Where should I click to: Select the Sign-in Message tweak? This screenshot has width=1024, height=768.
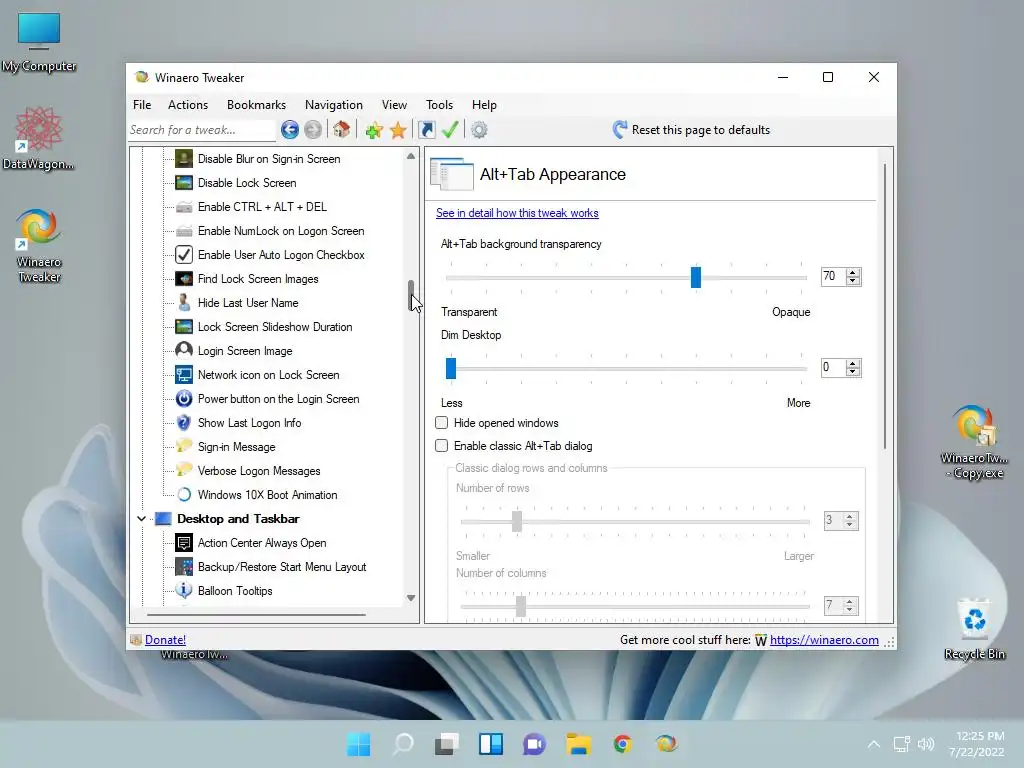pos(236,447)
